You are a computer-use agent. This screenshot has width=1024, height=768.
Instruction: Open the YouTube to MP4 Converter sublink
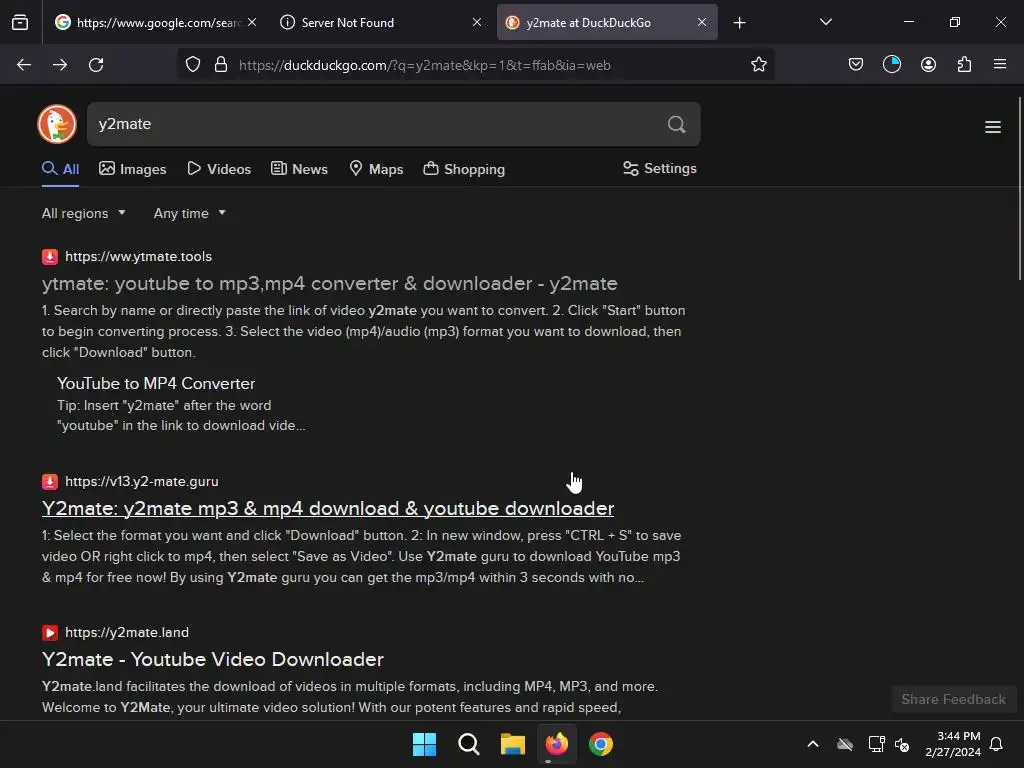[x=156, y=383]
